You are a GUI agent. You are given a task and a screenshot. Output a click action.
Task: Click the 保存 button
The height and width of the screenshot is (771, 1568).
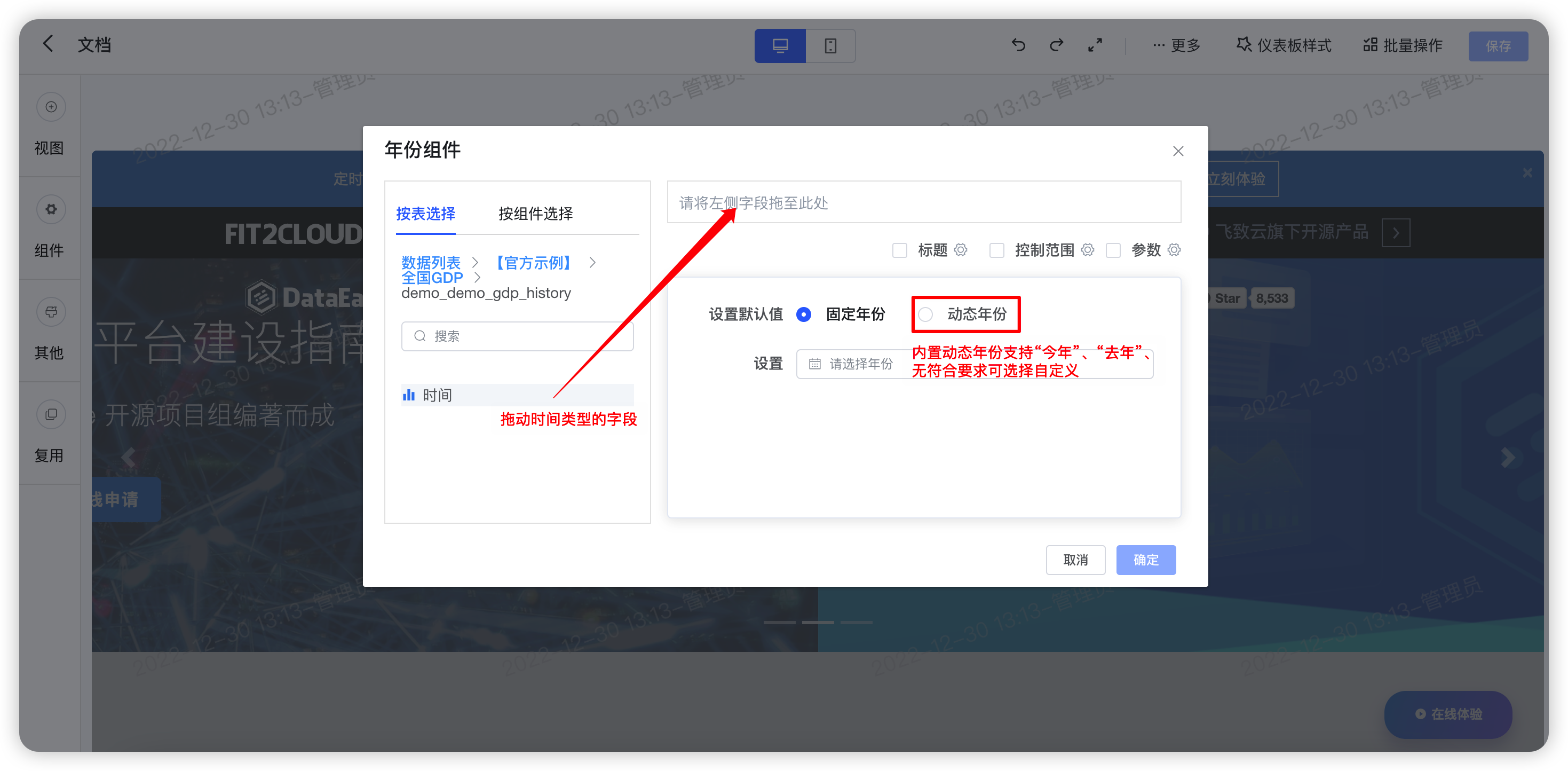[1498, 46]
